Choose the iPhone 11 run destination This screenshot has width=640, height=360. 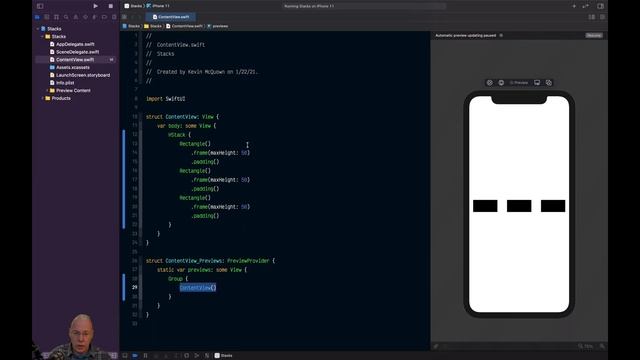click(x=158, y=6)
